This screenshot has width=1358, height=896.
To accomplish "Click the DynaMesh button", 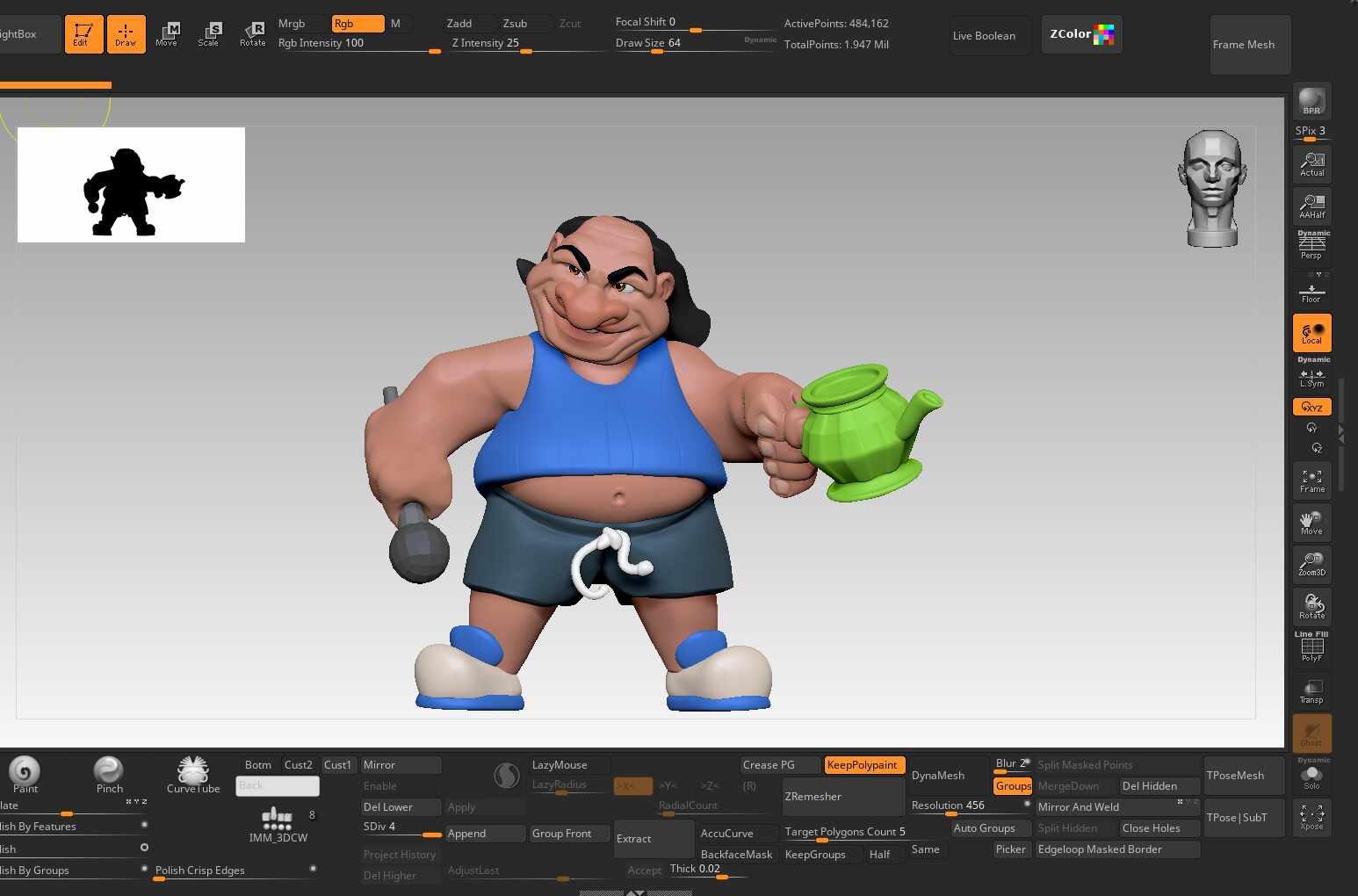I will click(x=948, y=776).
